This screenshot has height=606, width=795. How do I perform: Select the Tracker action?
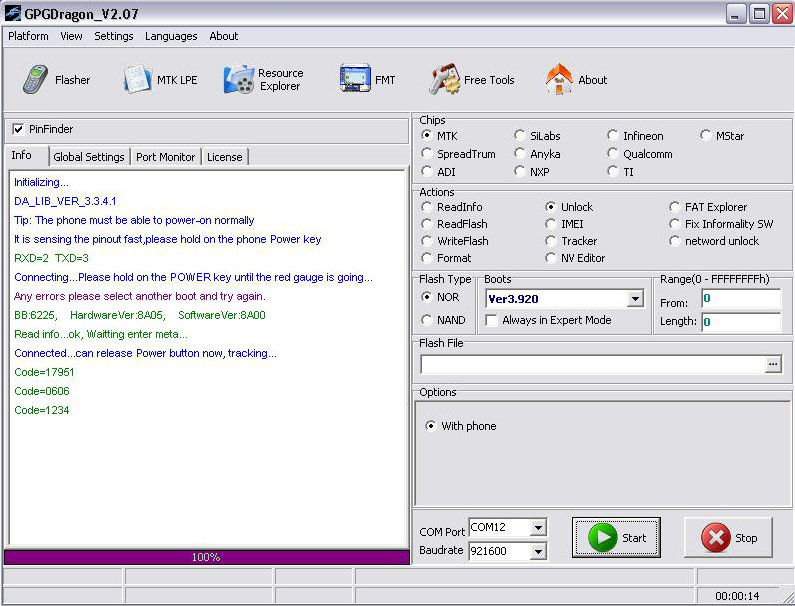tap(551, 241)
